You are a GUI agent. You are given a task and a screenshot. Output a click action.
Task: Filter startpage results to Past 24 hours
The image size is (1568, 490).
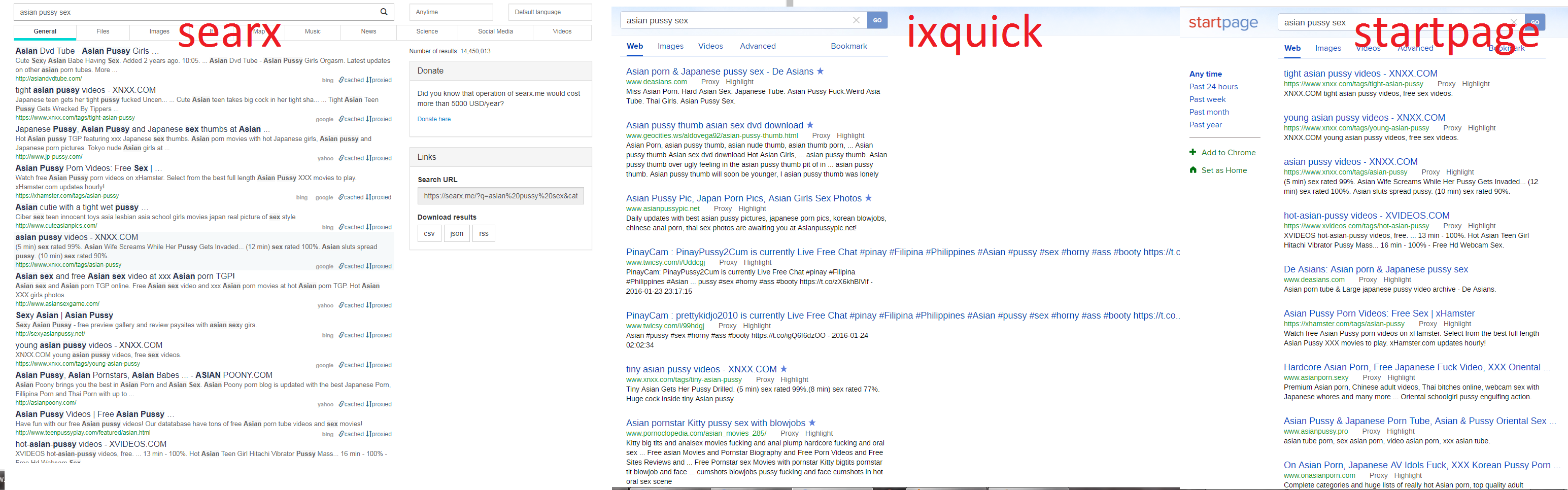pos(1213,86)
